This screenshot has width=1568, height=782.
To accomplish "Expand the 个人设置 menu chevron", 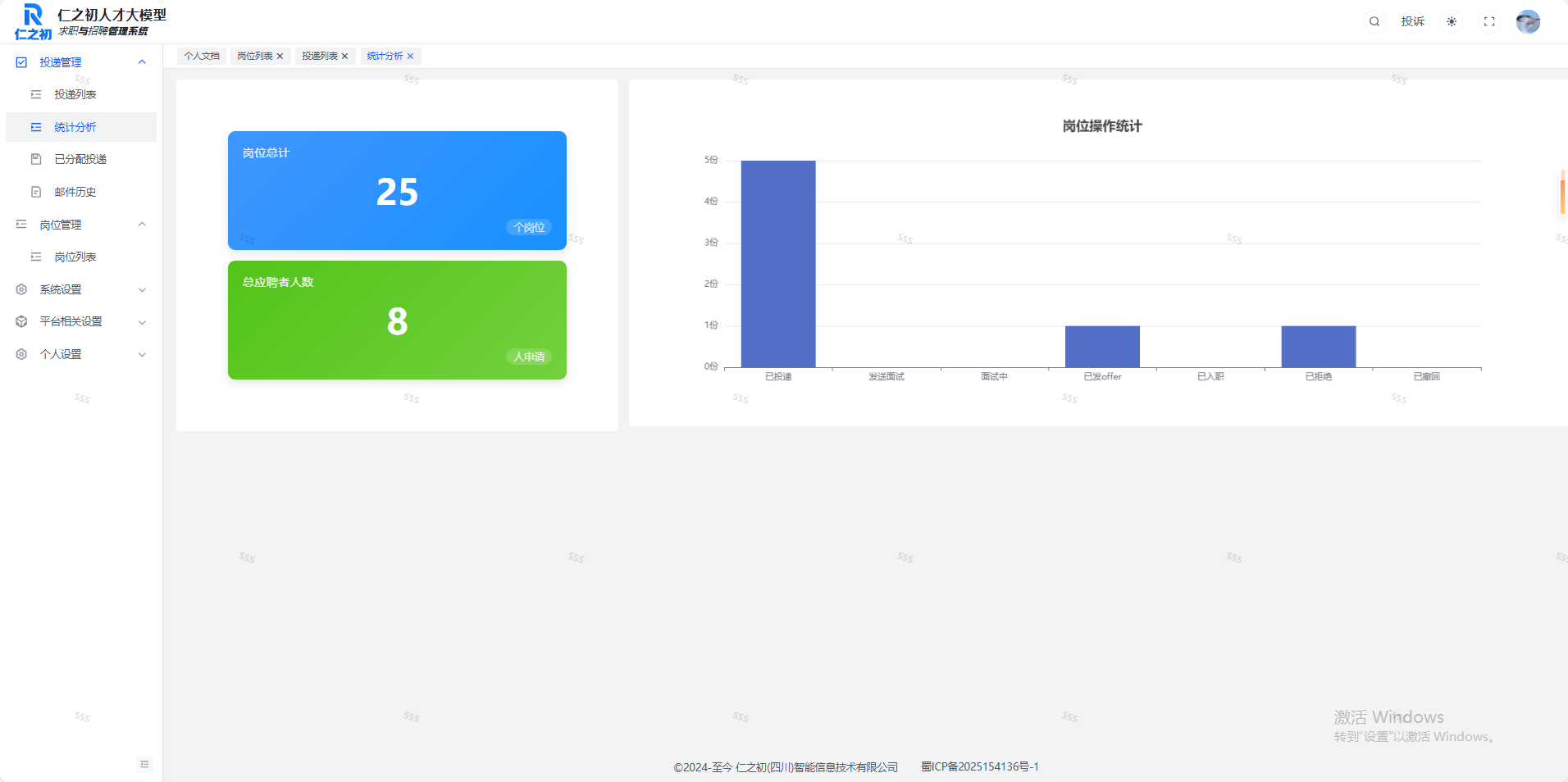I will pos(142,354).
